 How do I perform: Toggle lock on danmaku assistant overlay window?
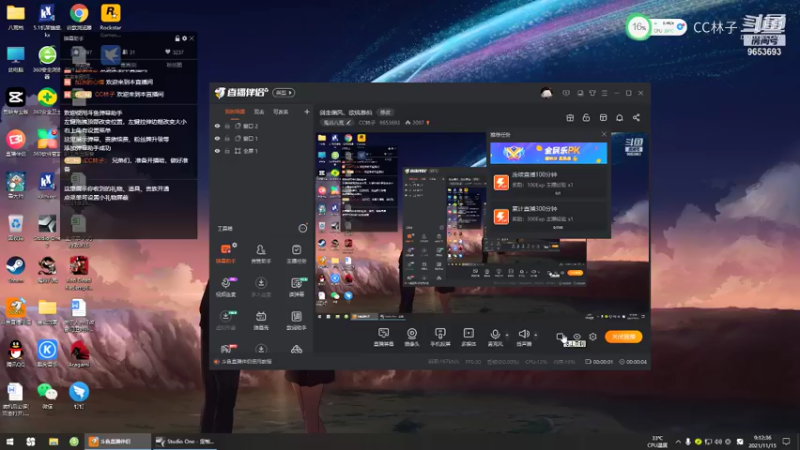click(177, 38)
